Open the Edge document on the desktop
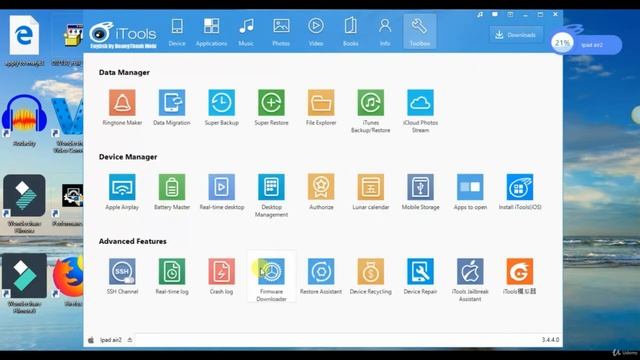640x360 pixels. click(x=24, y=40)
